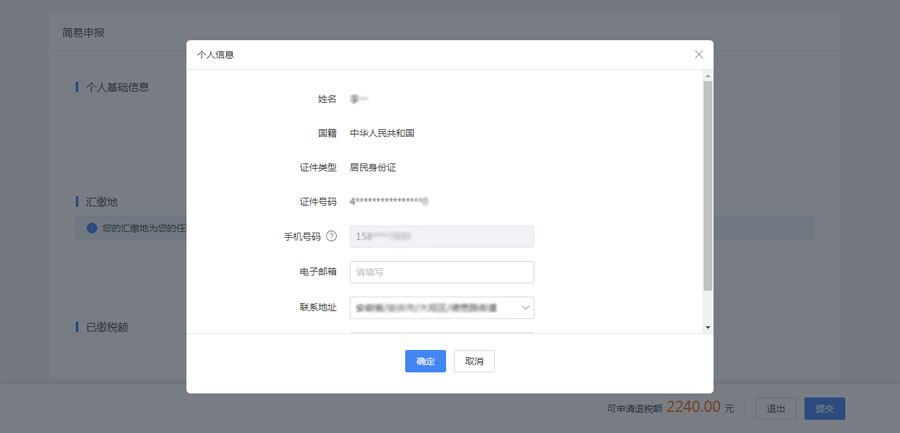Click the 已缴税额 section heading
Viewport: 900px width, 433px height.
(108, 327)
